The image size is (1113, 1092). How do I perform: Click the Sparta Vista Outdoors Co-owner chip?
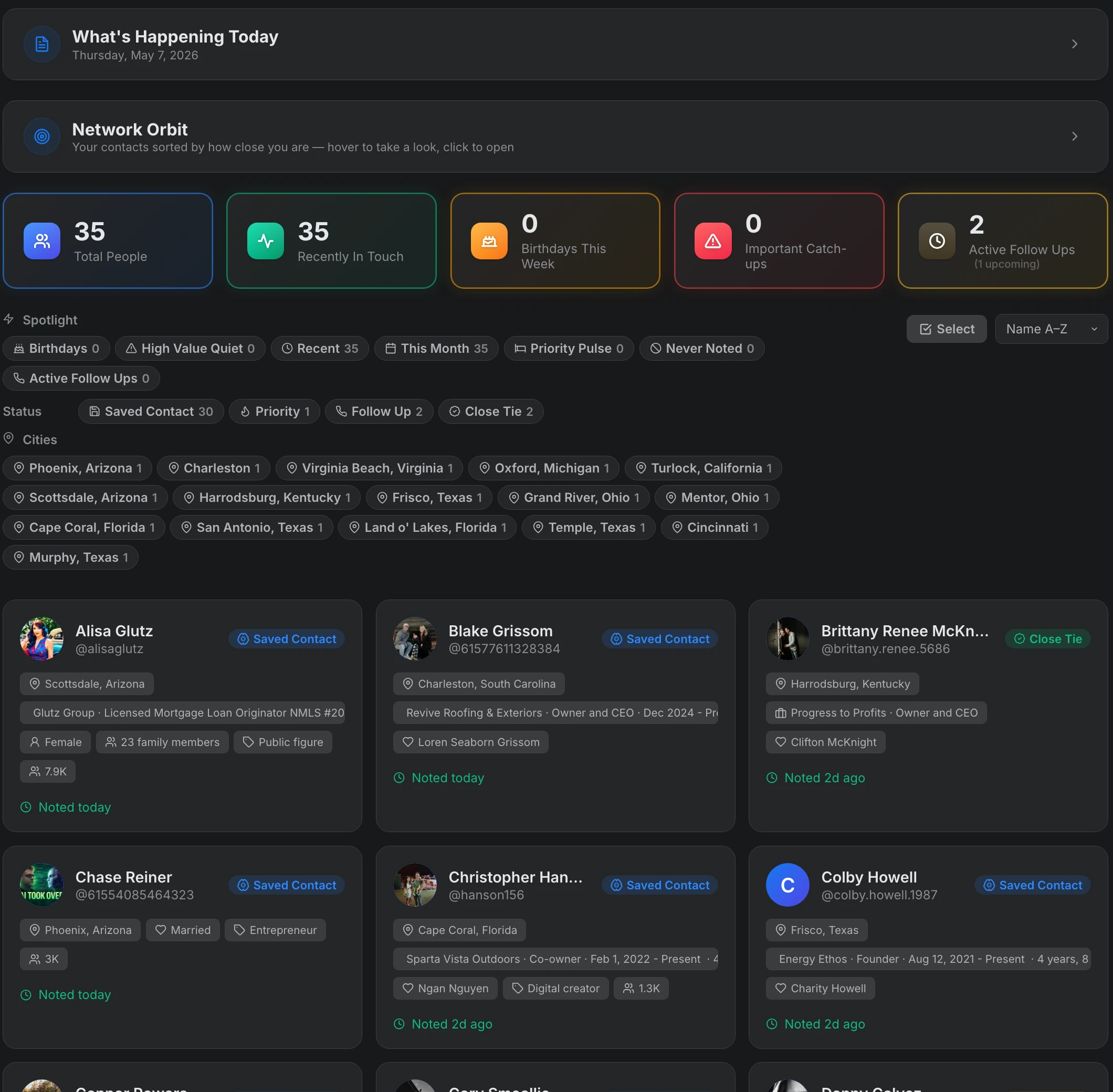555,959
